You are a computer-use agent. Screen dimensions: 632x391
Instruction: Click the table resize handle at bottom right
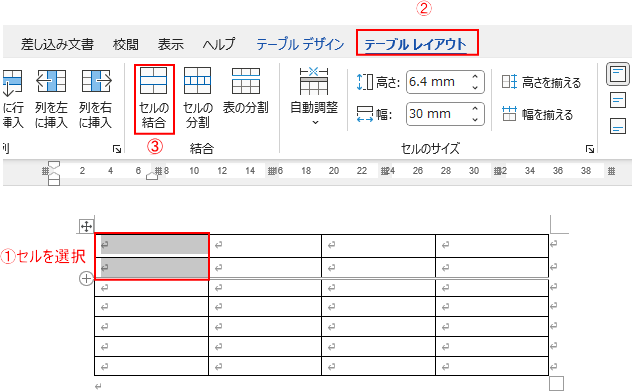point(556,383)
